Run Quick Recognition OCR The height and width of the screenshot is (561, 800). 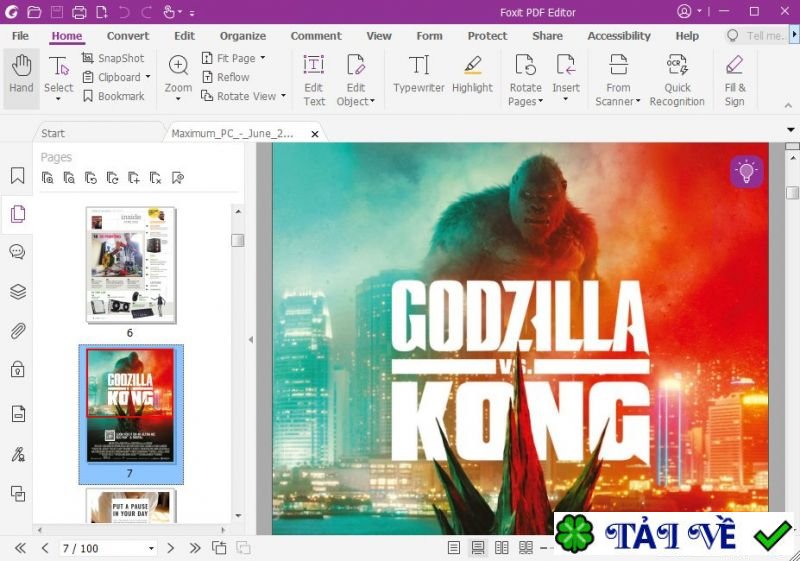click(677, 78)
